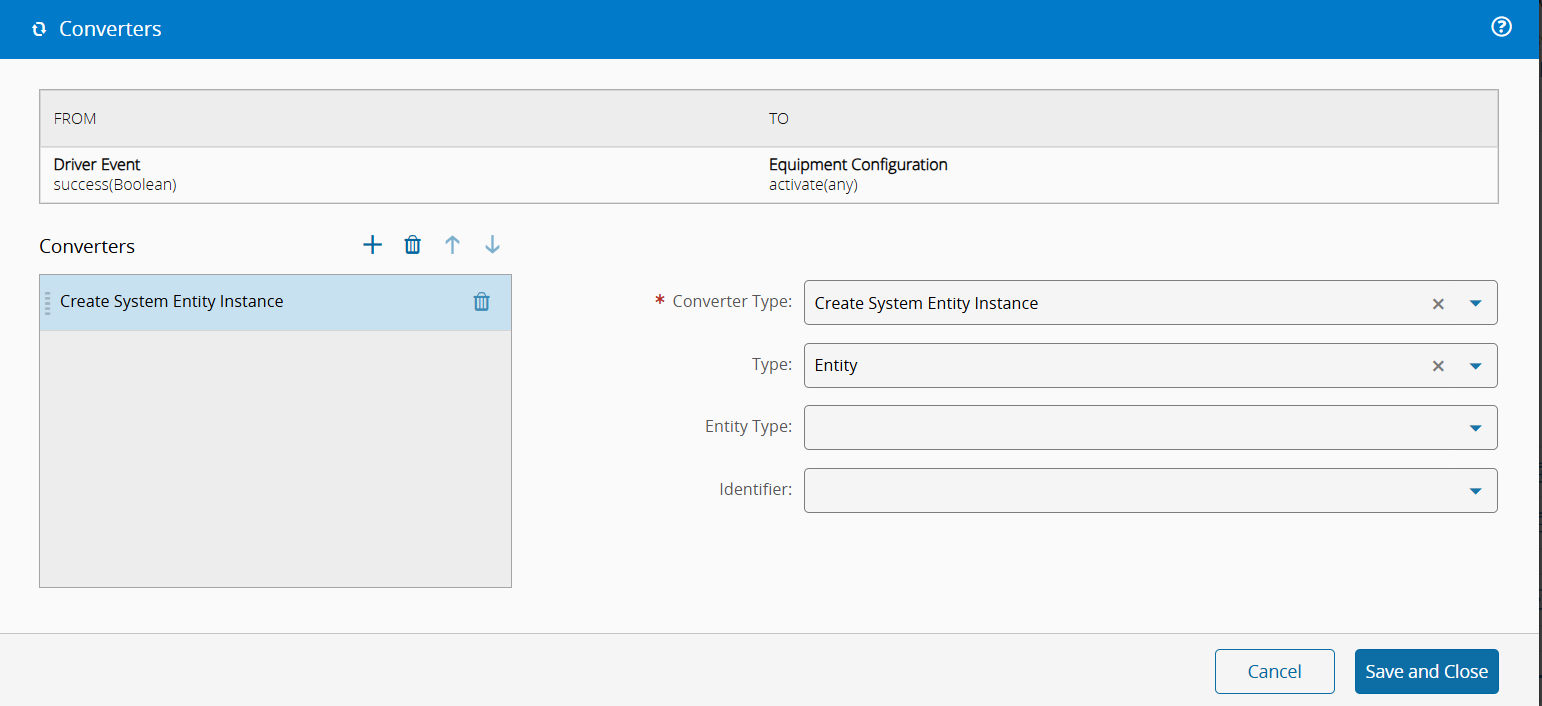Delete Create System Entity Instance row via trash
Screen dimensions: 1542x706
[481, 302]
